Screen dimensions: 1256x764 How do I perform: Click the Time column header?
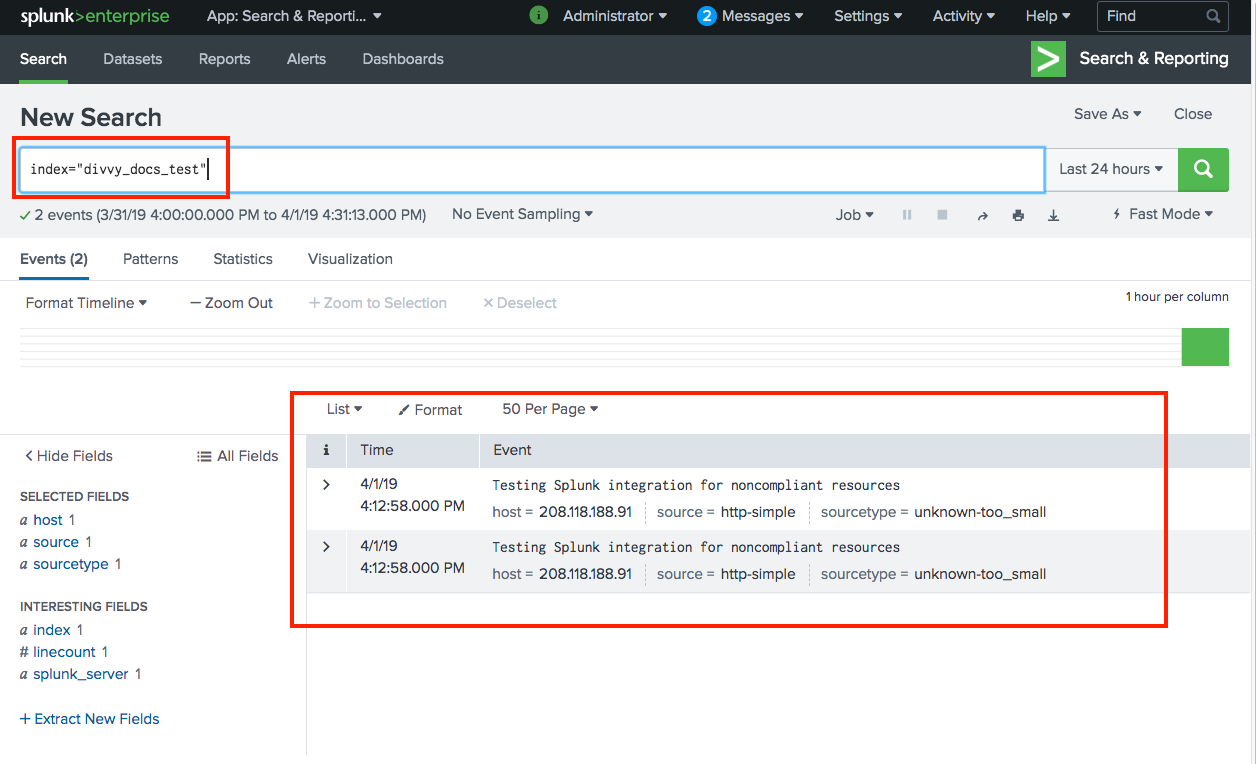click(377, 450)
